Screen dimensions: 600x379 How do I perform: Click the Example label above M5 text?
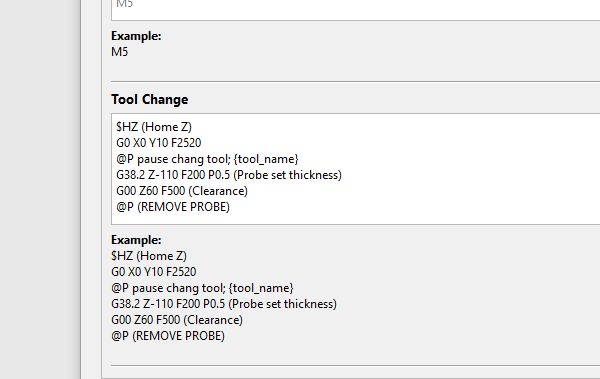point(136,36)
